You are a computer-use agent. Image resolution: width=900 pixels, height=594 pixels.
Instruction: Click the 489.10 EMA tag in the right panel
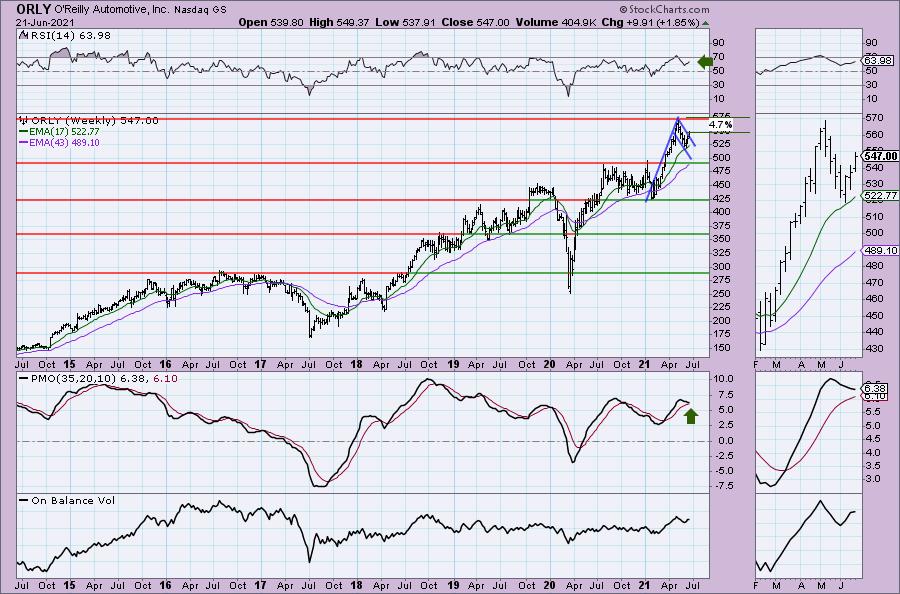click(880, 251)
